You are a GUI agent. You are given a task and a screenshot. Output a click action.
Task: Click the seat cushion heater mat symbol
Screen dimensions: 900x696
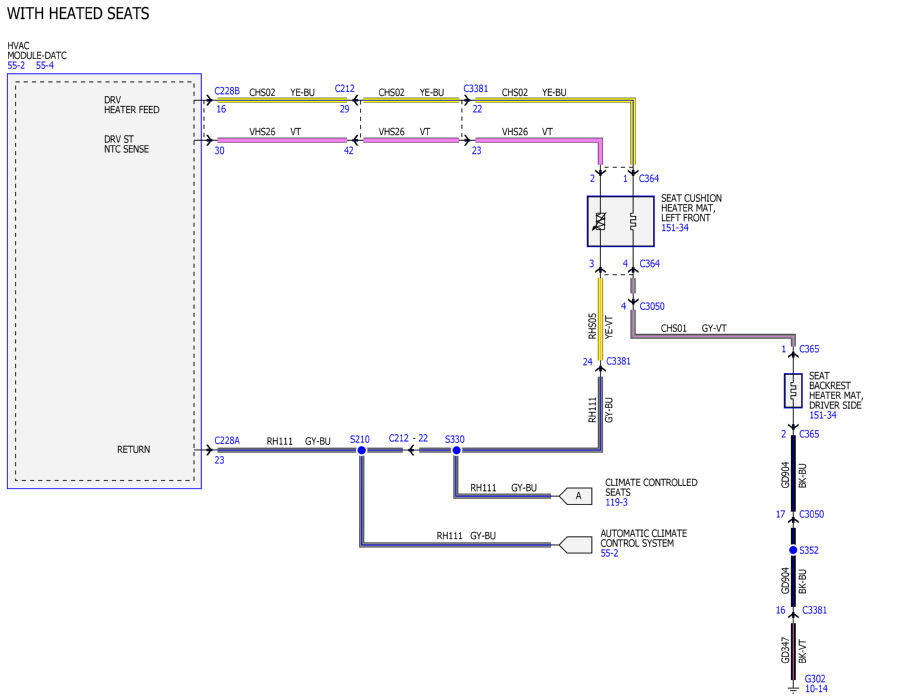[x=620, y=221]
